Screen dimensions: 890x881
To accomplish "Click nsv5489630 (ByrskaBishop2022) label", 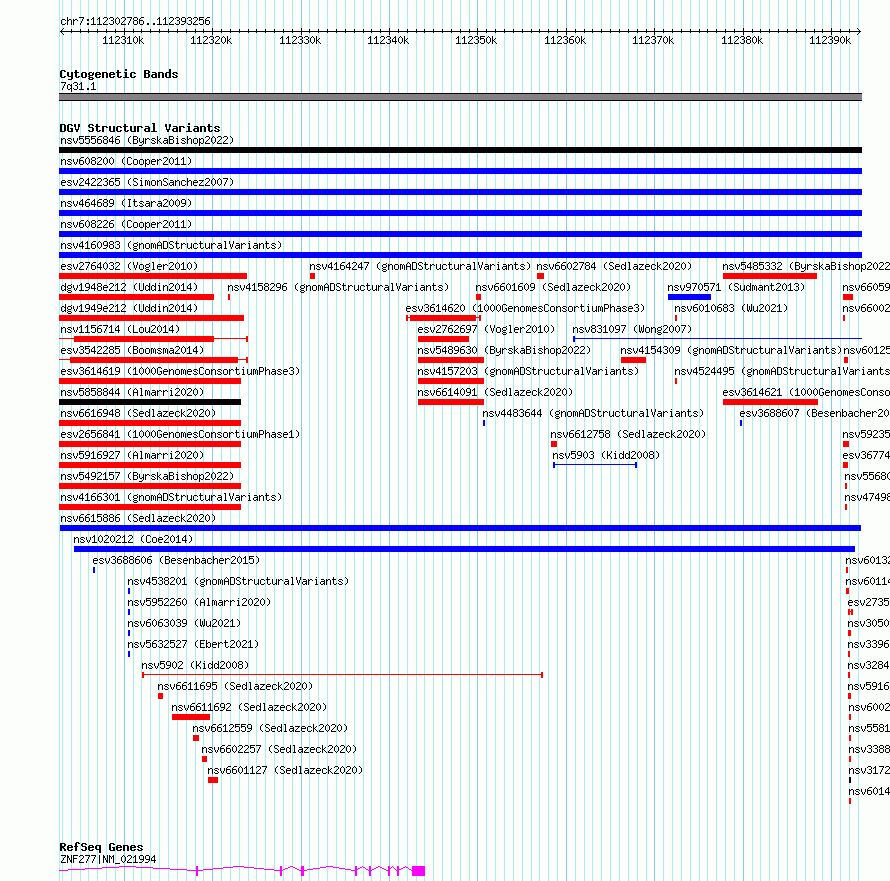I will [x=504, y=350].
